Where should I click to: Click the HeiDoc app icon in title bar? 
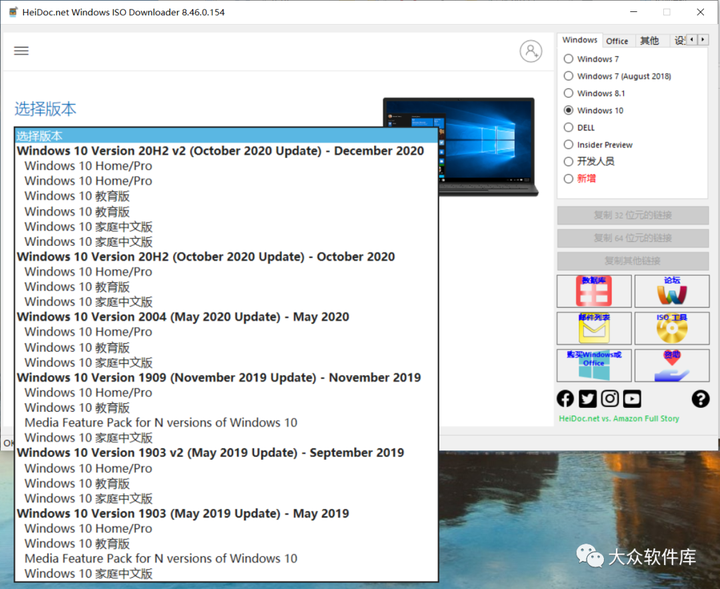coord(13,12)
